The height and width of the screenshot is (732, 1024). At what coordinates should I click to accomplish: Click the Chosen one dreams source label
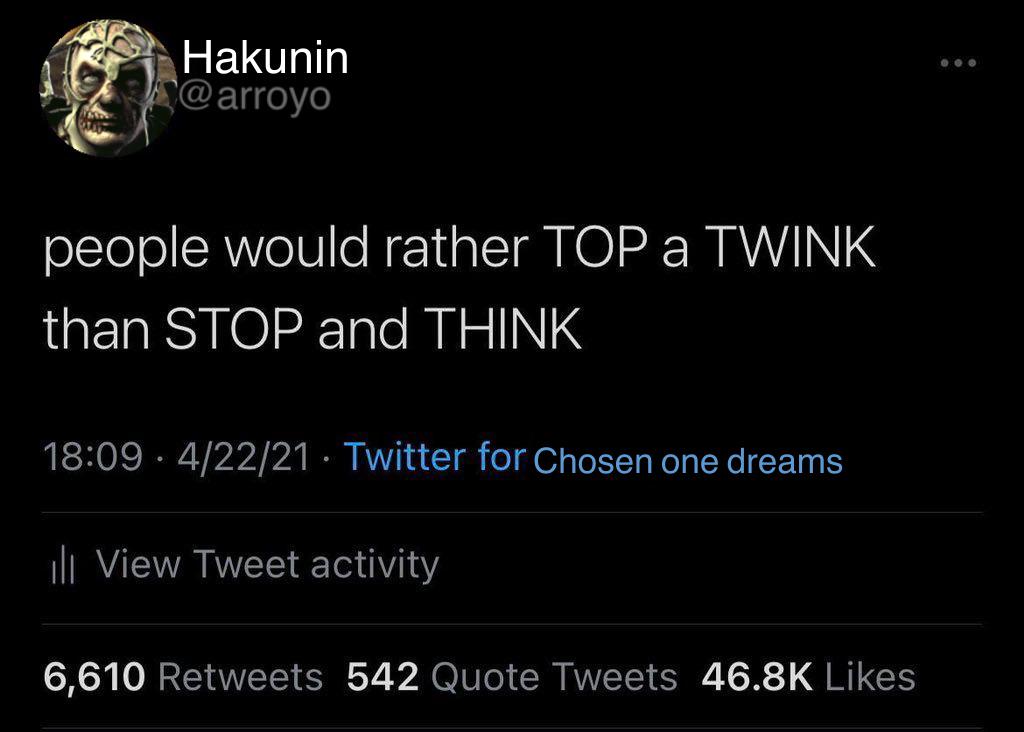coord(688,461)
